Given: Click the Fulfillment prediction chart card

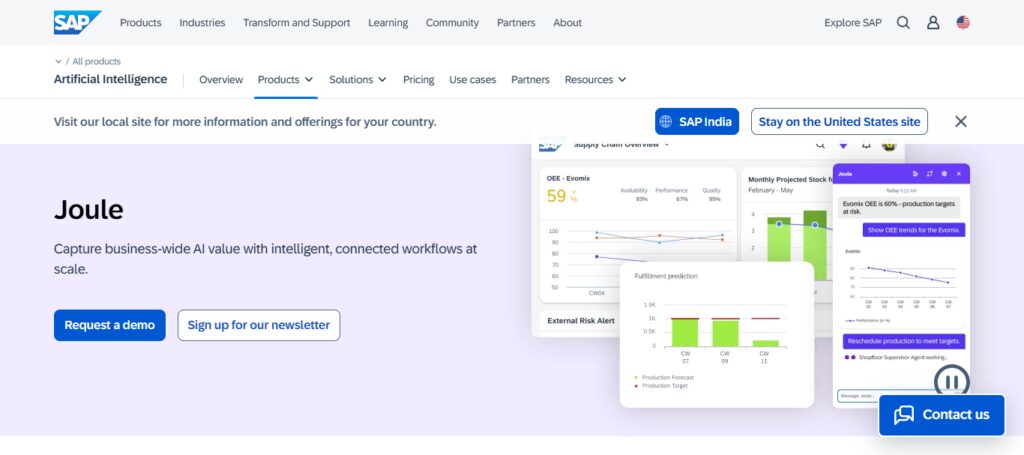Looking at the screenshot, I should [716, 335].
